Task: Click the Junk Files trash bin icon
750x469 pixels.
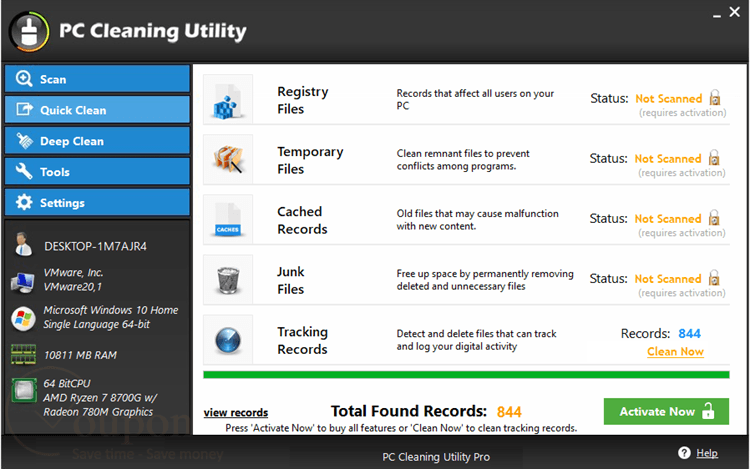Action: pos(228,280)
